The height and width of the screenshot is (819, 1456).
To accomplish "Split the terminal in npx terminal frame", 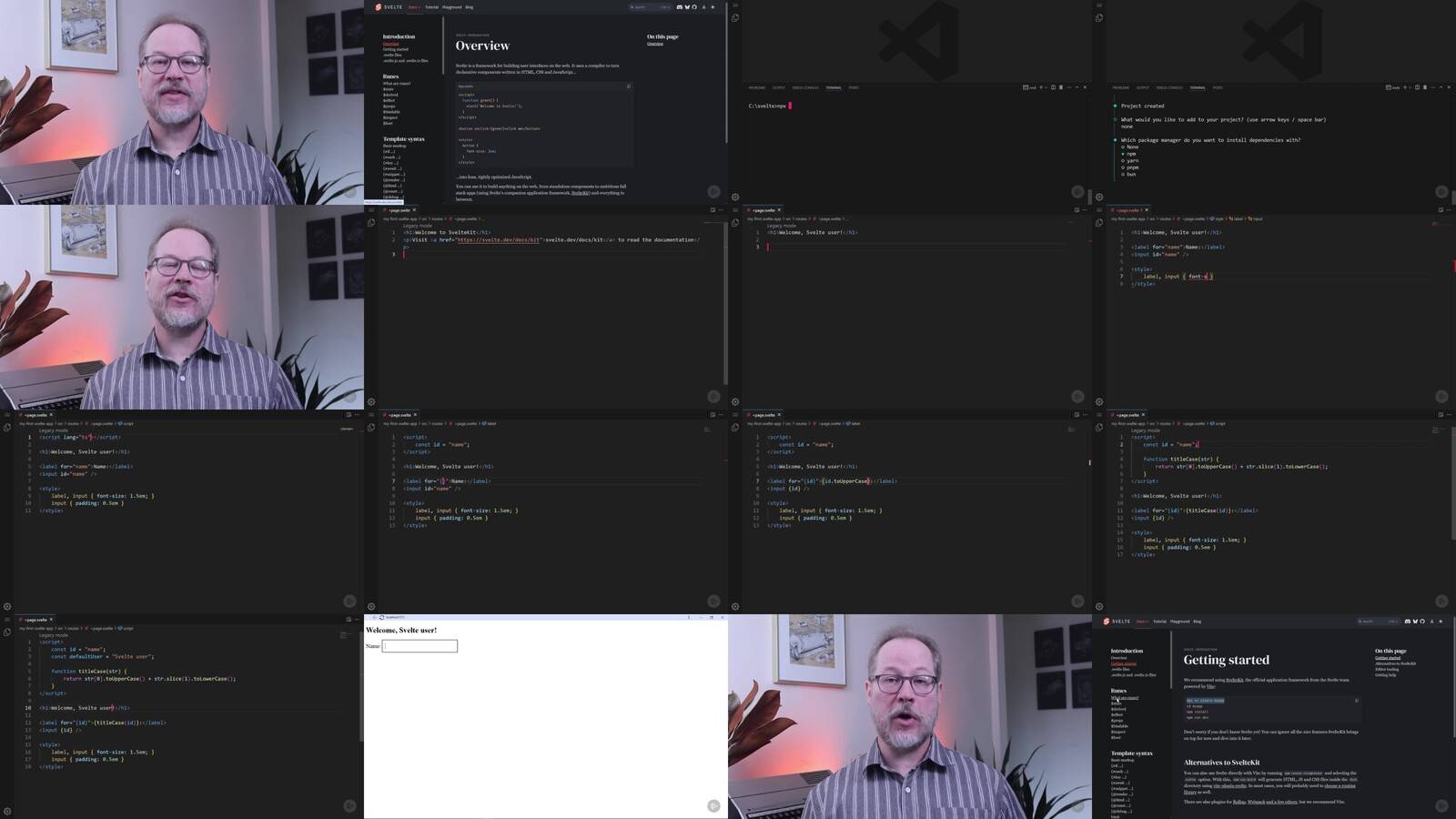I will click(x=1053, y=87).
